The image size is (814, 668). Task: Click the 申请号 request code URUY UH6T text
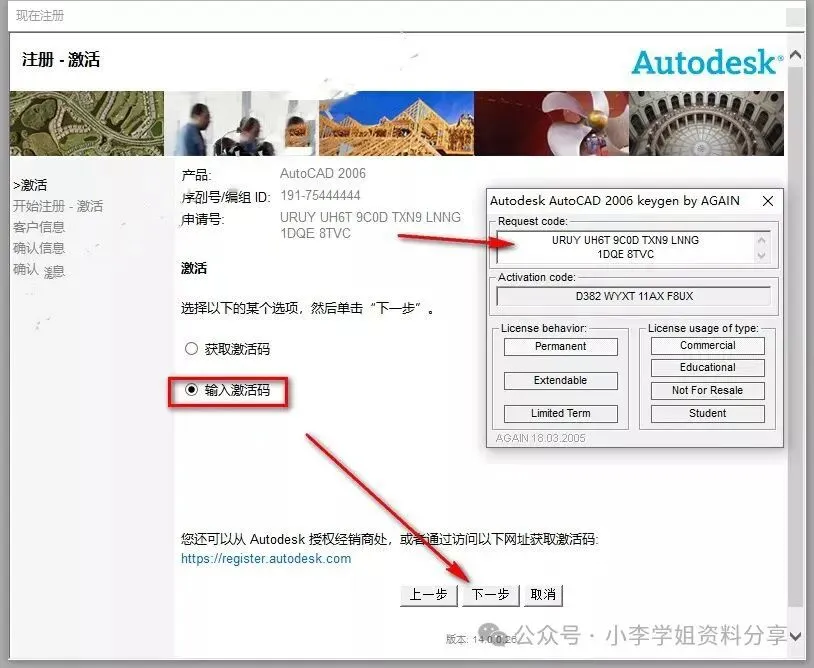click(x=370, y=225)
